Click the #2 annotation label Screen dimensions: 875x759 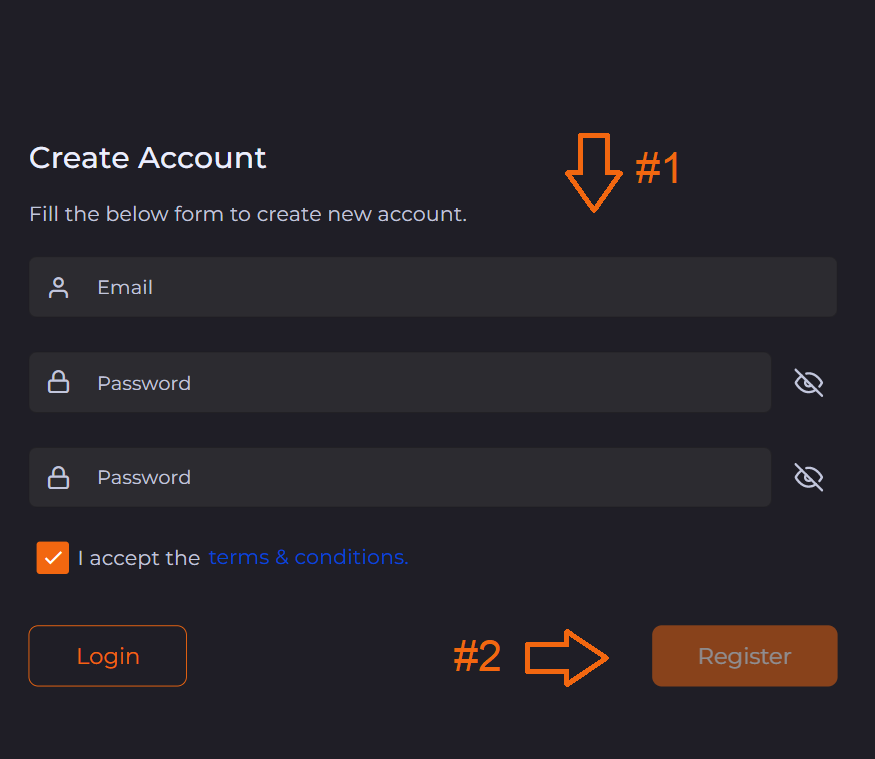tap(477, 657)
